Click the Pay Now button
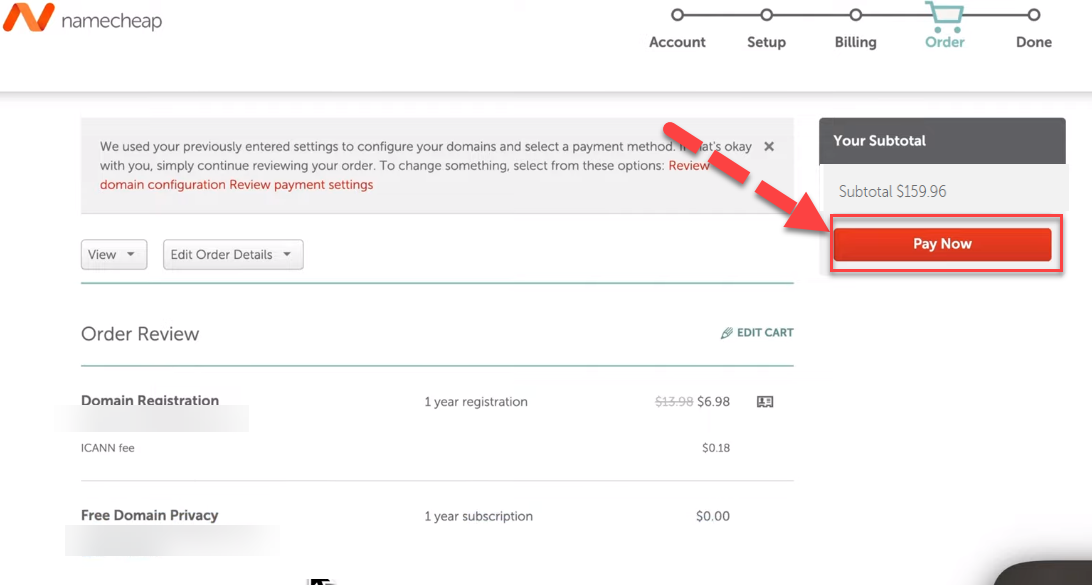 click(942, 244)
